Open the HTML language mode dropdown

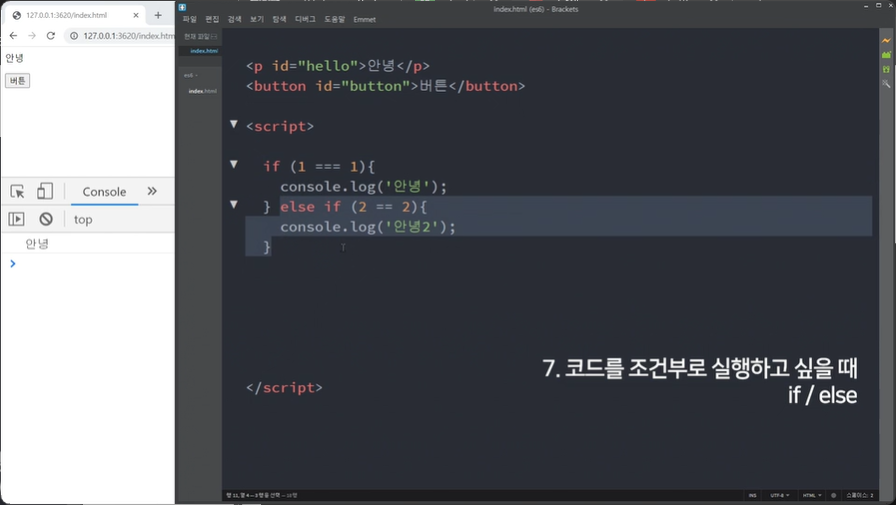811,495
